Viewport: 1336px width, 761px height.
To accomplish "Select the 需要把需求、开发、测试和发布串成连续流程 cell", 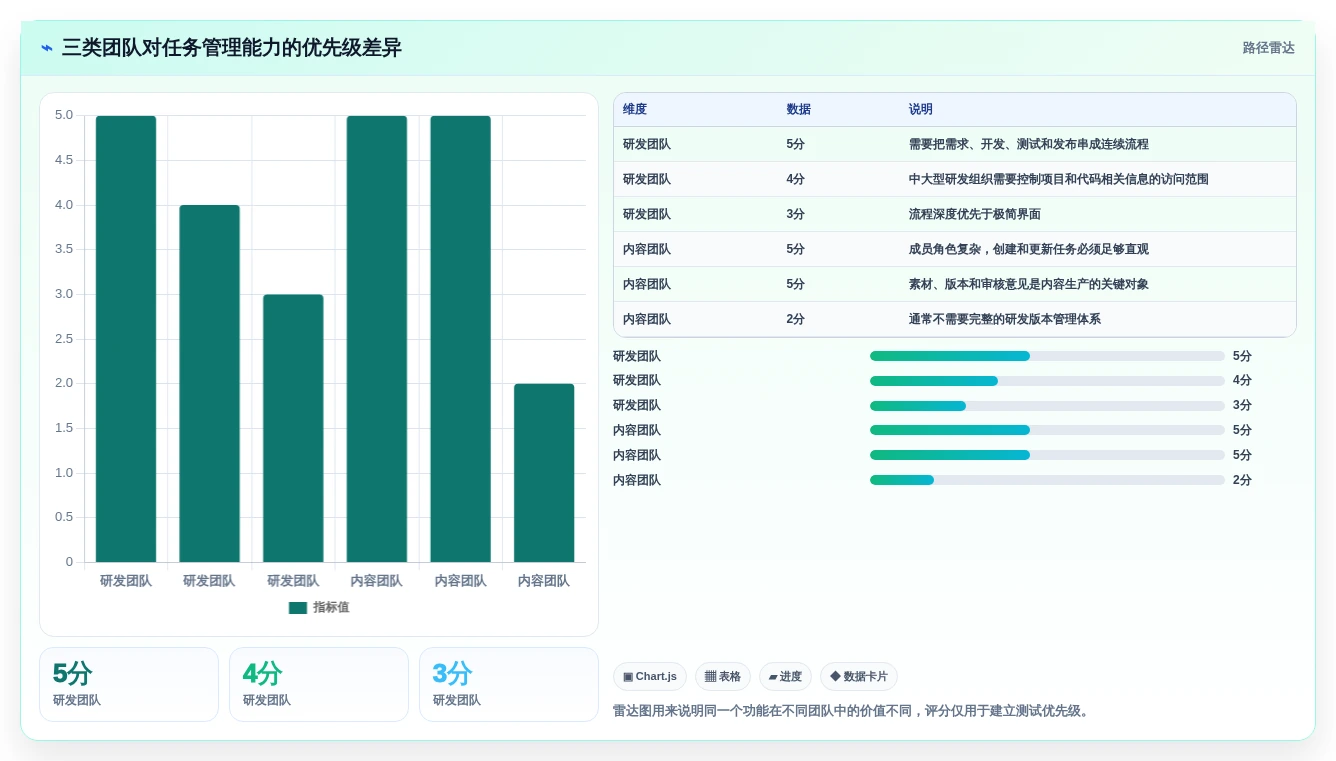I will 1029,144.
